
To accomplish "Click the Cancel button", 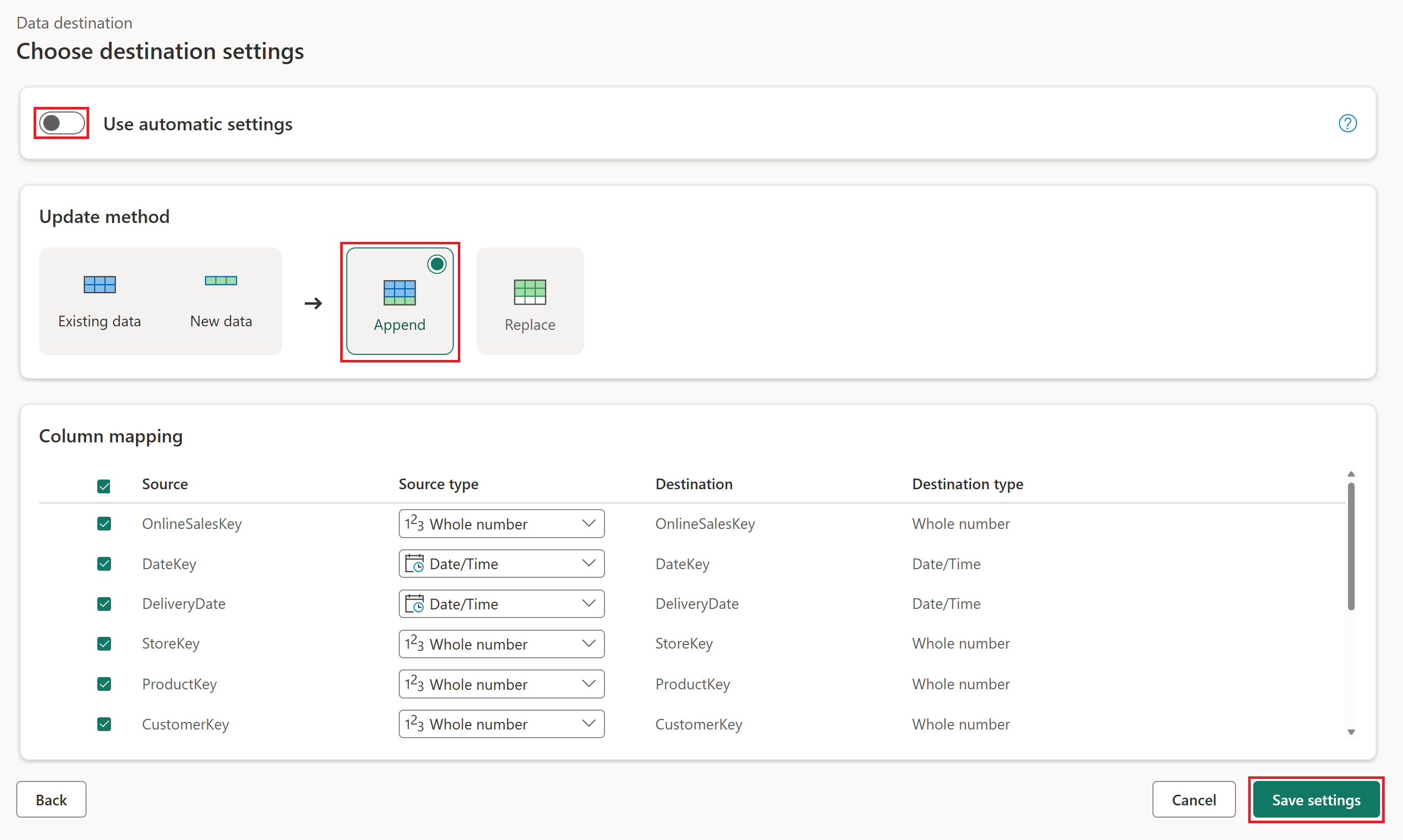I will pyautogui.click(x=1194, y=800).
